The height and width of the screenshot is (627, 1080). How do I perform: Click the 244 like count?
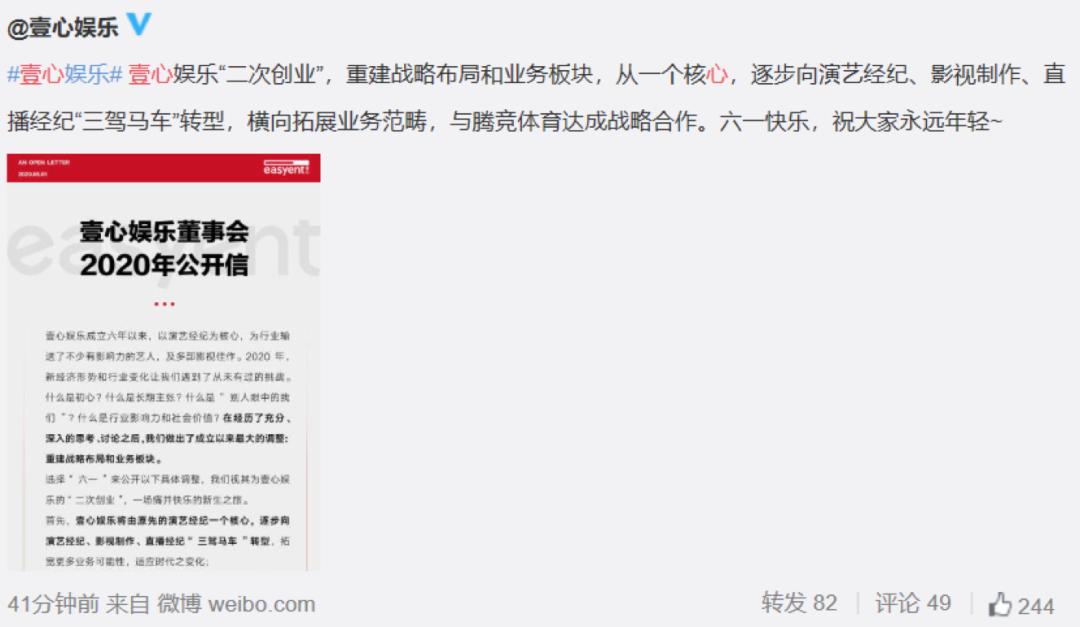1036,606
